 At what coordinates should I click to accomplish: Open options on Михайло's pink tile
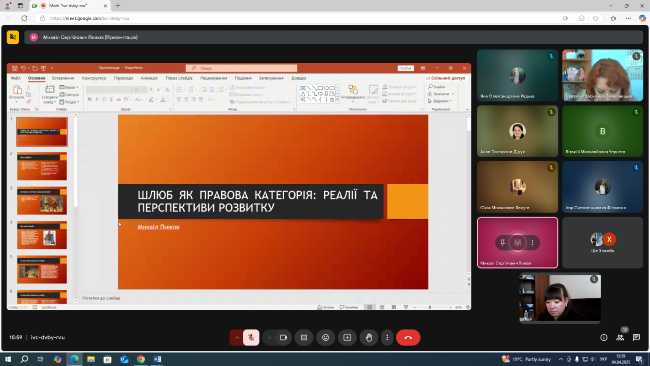coord(532,243)
